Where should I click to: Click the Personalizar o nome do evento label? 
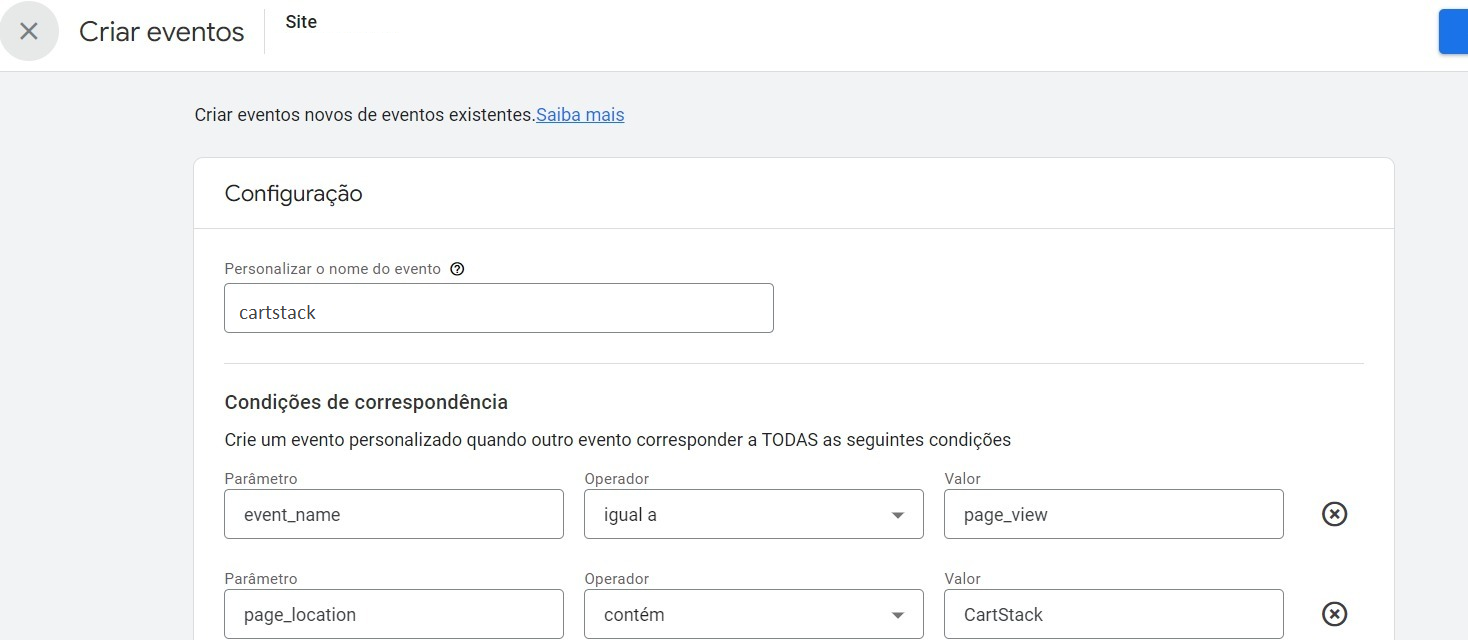[332, 269]
